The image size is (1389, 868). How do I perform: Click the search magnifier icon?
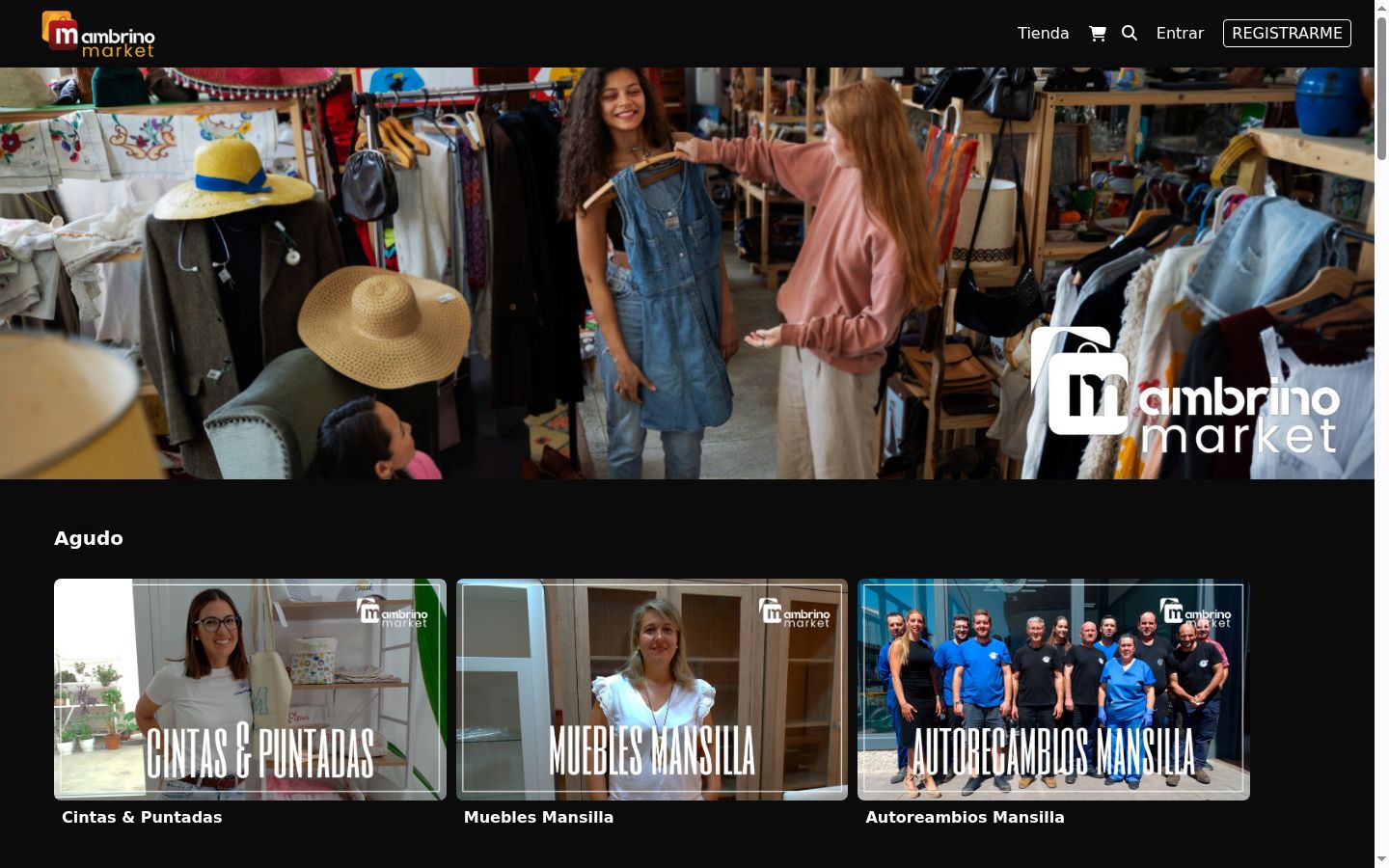click(x=1130, y=33)
